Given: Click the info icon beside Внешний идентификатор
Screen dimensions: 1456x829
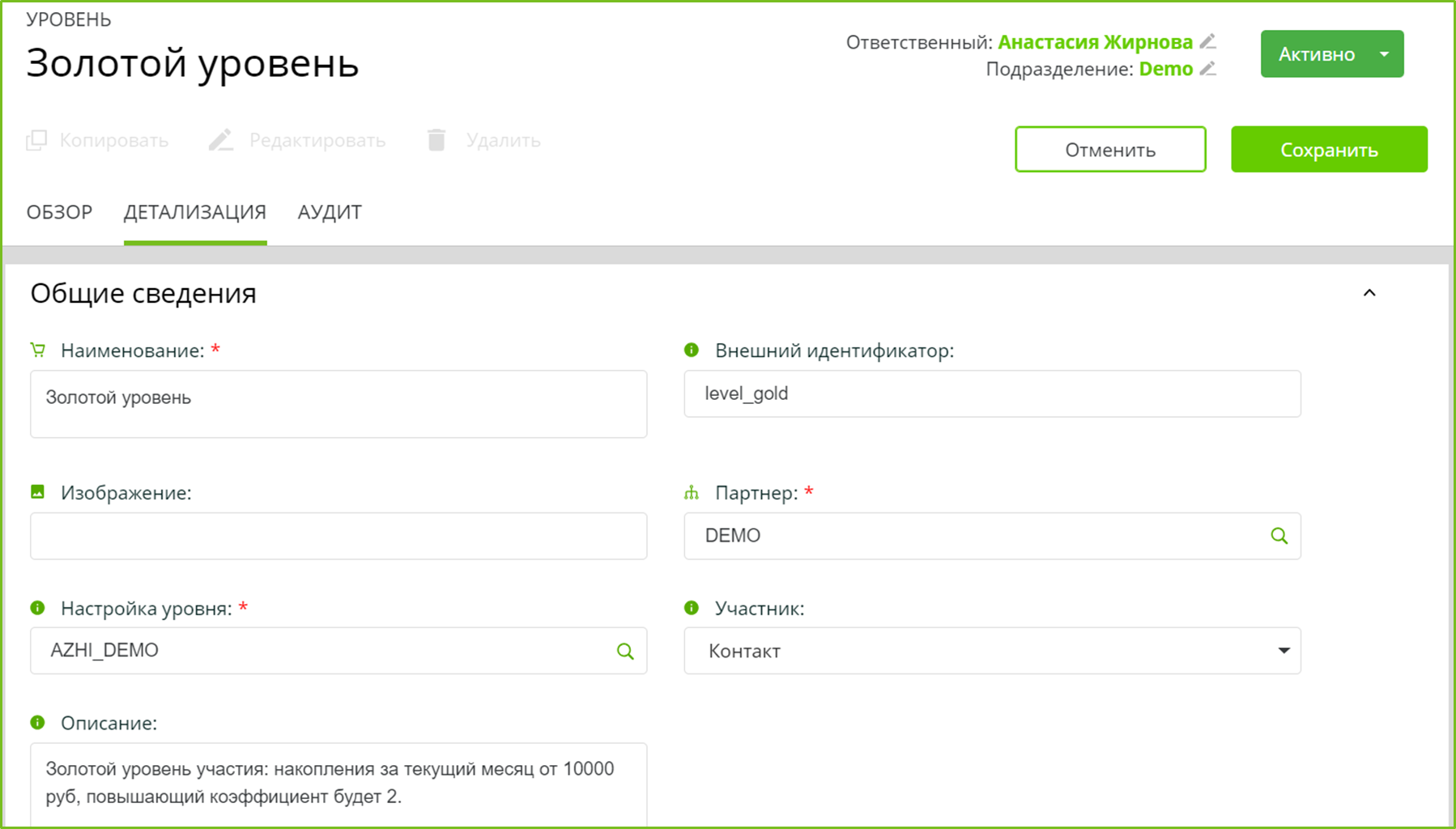Looking at the screenshot, I should coord(692,350).
